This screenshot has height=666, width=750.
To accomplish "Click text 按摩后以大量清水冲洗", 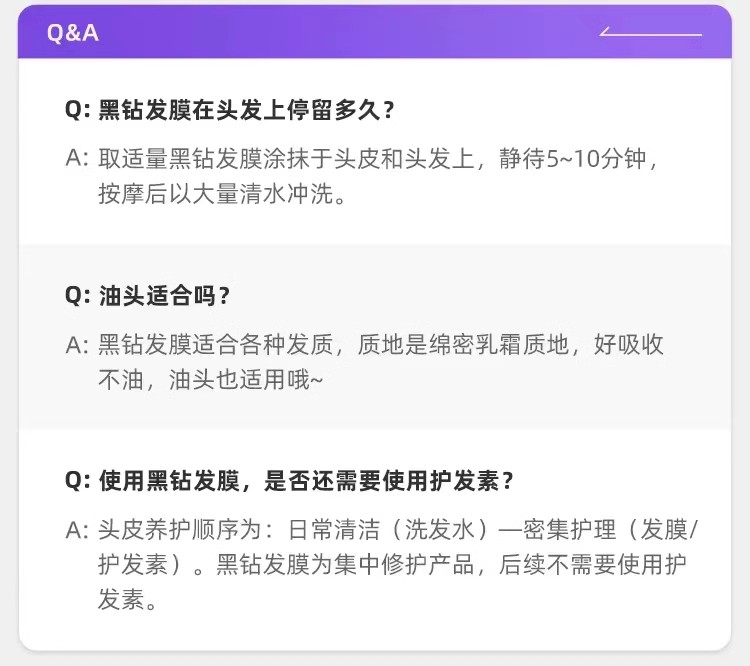I will (x=222, y=194).
